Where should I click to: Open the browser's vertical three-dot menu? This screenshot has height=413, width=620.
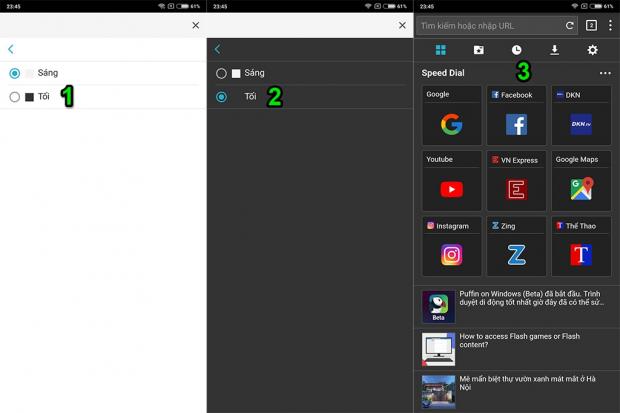point(610,25)
